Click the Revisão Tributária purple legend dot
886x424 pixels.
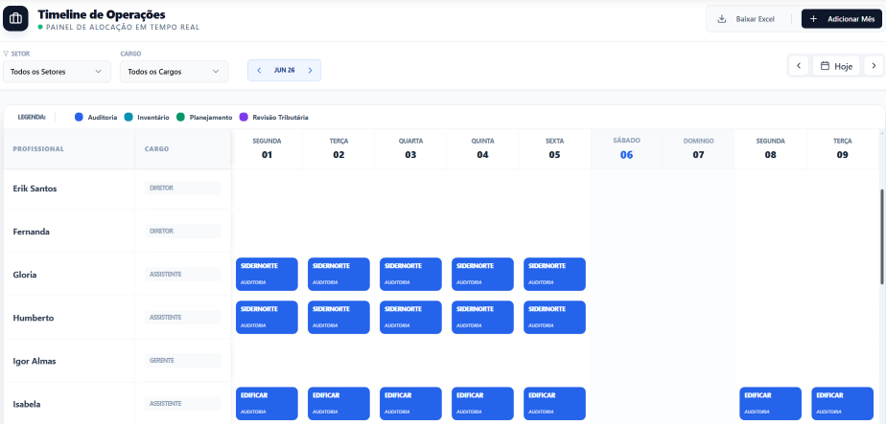click(244, 117)
